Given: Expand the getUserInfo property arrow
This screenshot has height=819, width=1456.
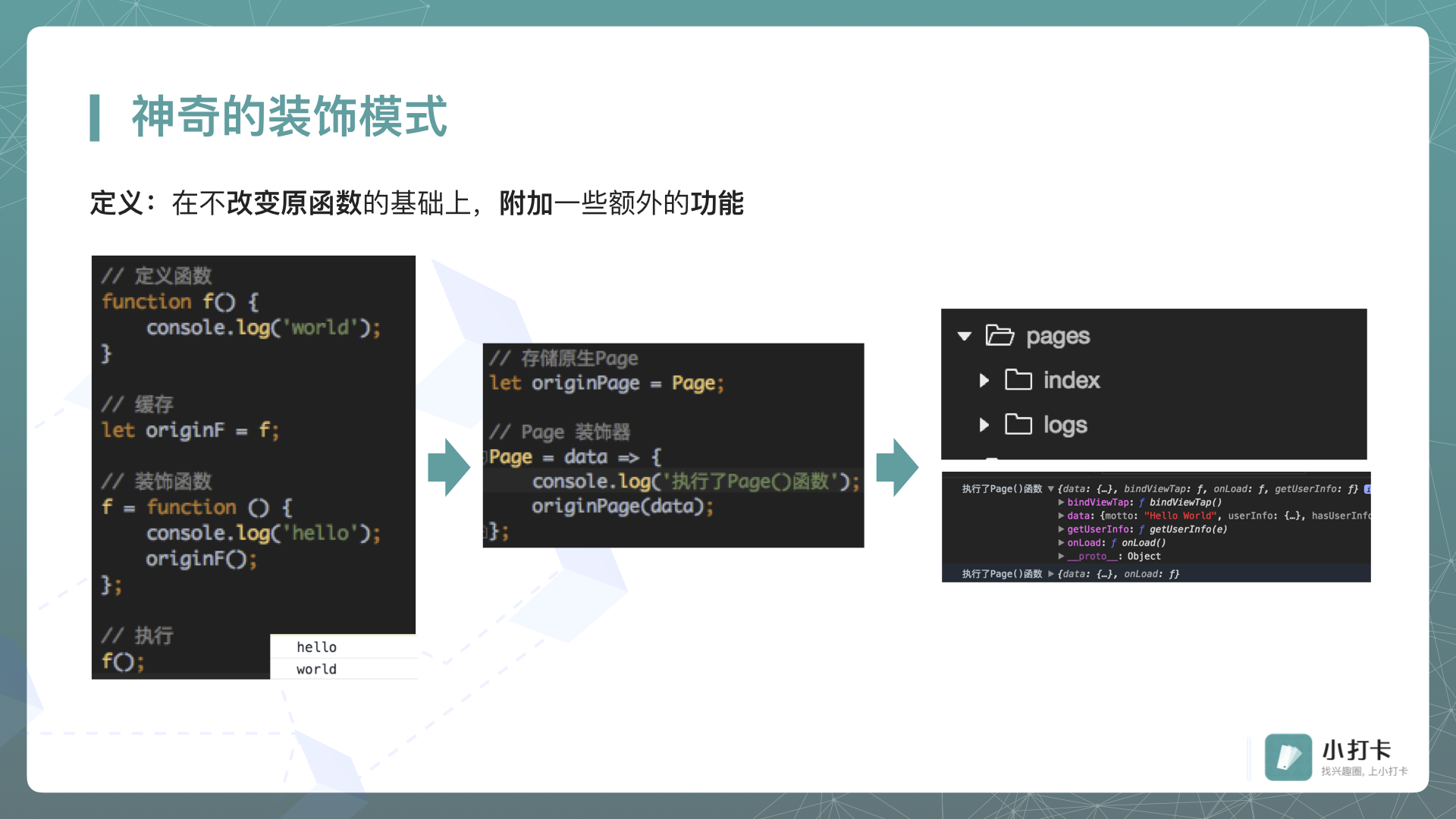Looking at the screenshot, I should (x=1061, y=529).
